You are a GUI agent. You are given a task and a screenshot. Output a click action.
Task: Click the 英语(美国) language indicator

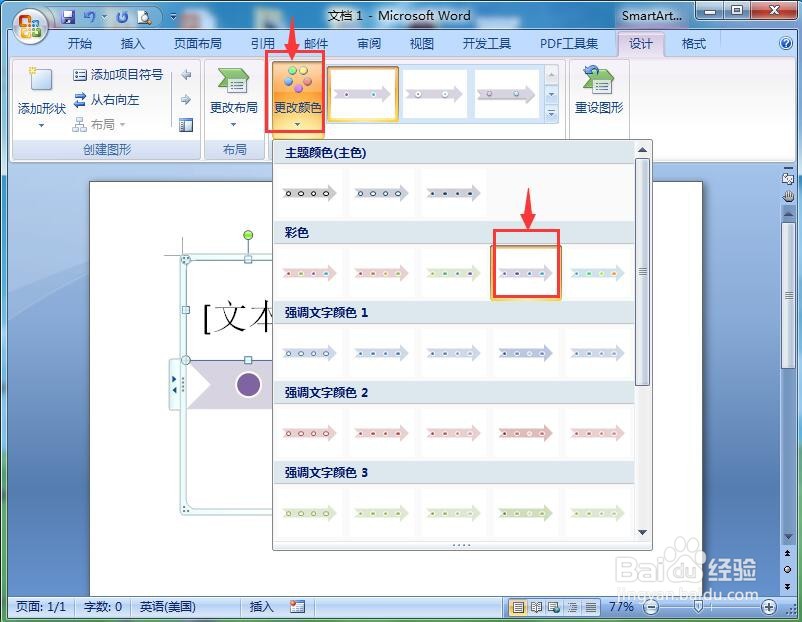tap(168, 607)
